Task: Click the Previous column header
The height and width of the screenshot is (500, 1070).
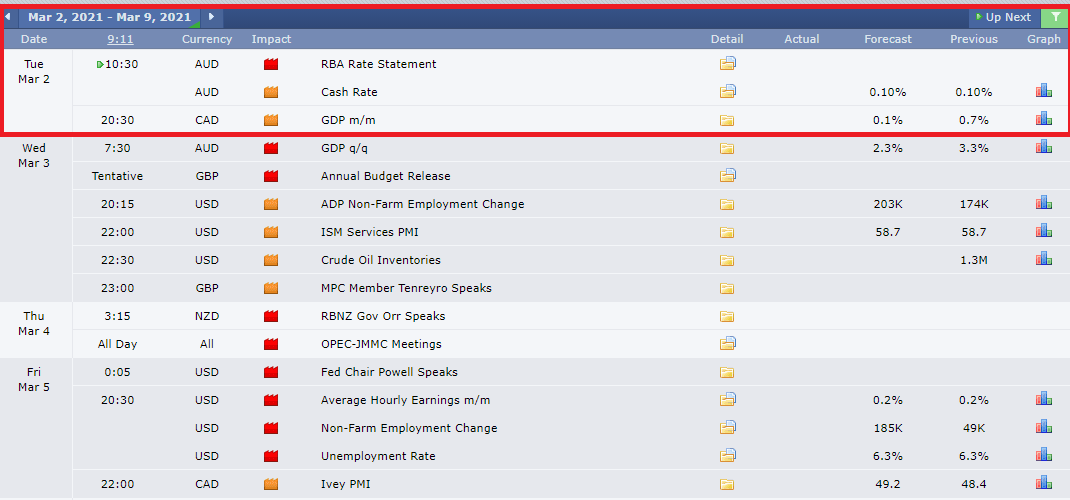Action: [x=974, y=39]
